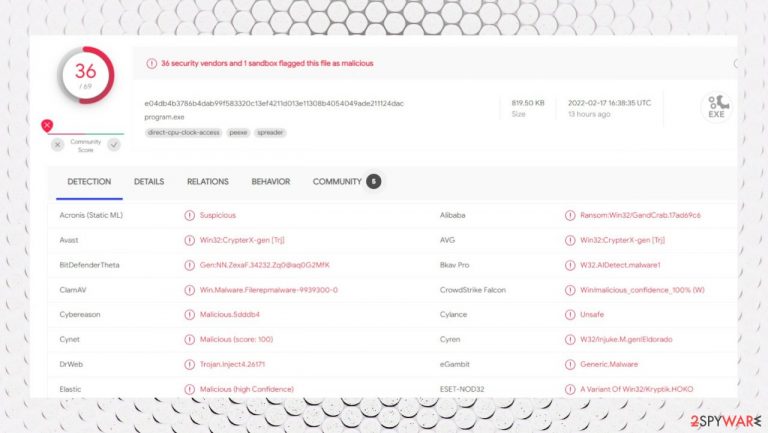Switch to the DETAILS tab
768x433 pixels.
coord(149,182)
